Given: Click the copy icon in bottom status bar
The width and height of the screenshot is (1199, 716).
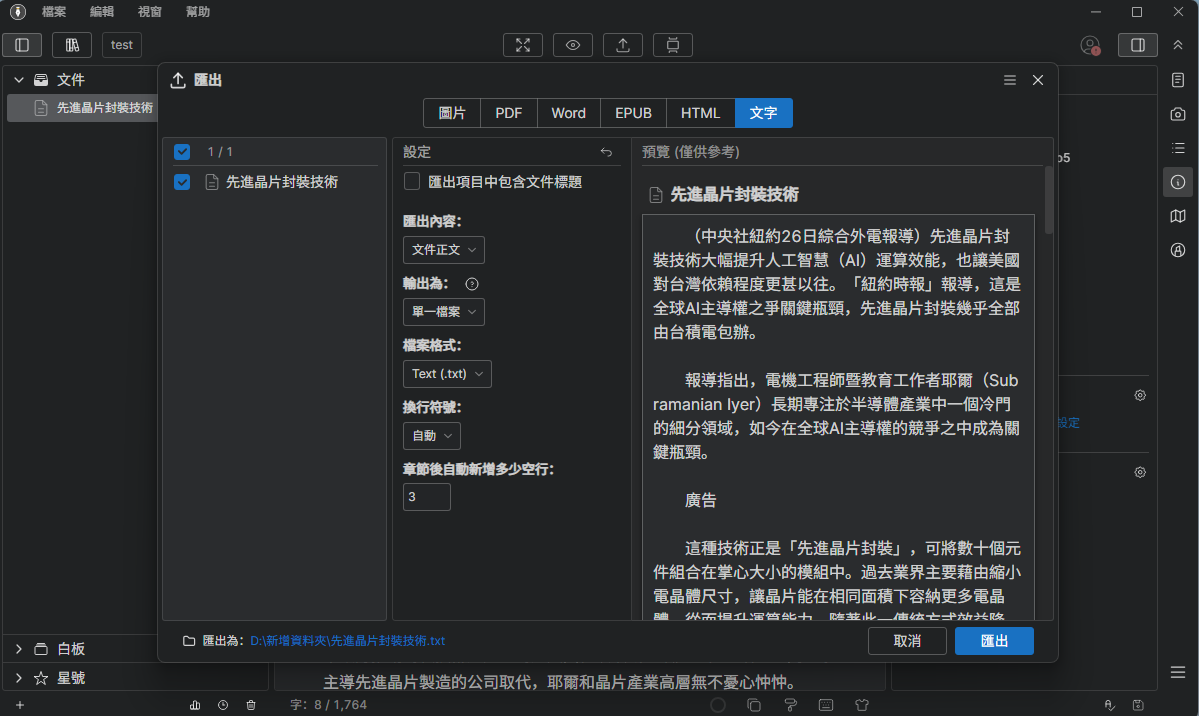Looking at the screenshot, I should 754,705.
